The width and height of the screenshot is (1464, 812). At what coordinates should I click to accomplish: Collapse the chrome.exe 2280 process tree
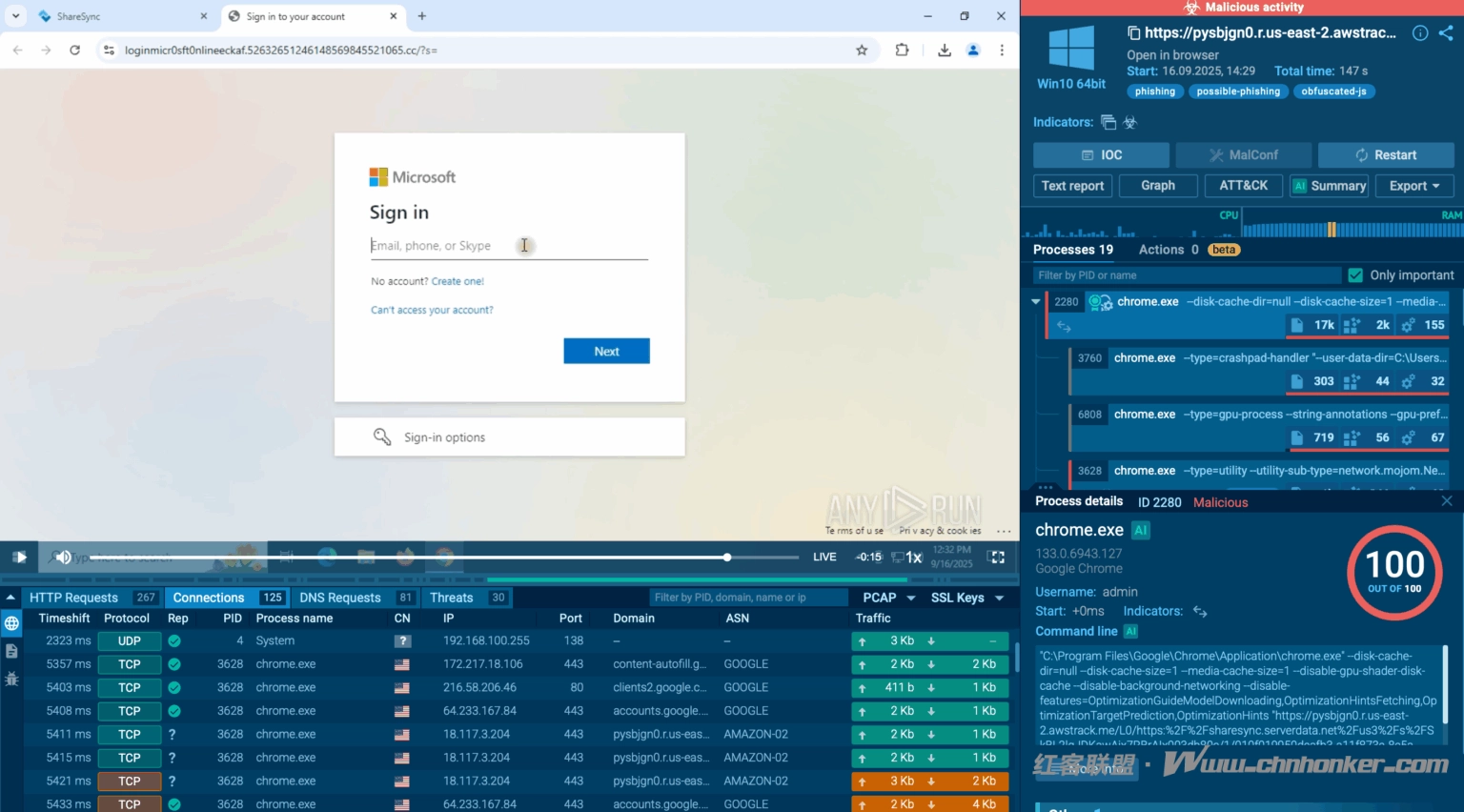click(1036, 302)
